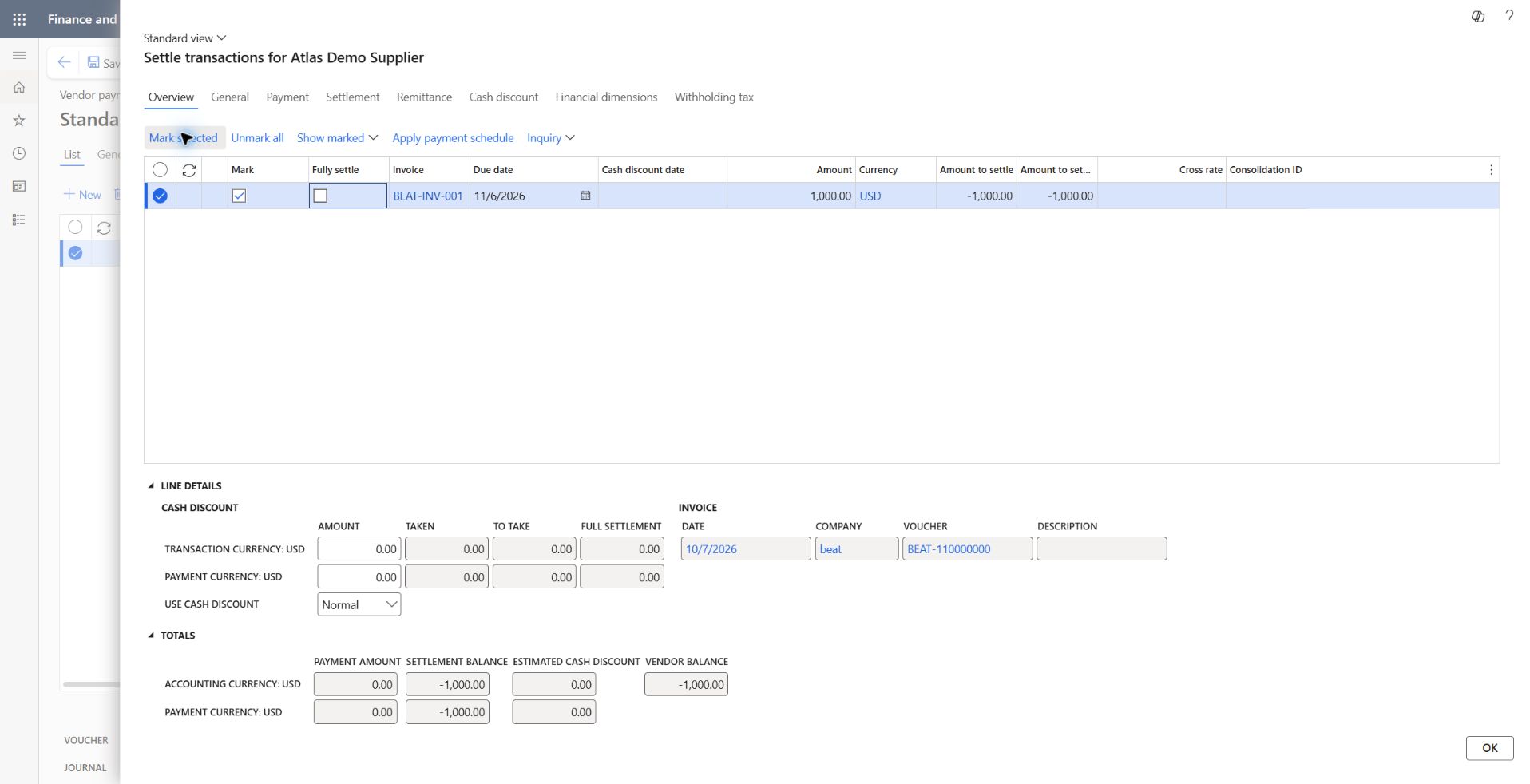Expand the Inquiry menu

(550, 137)
